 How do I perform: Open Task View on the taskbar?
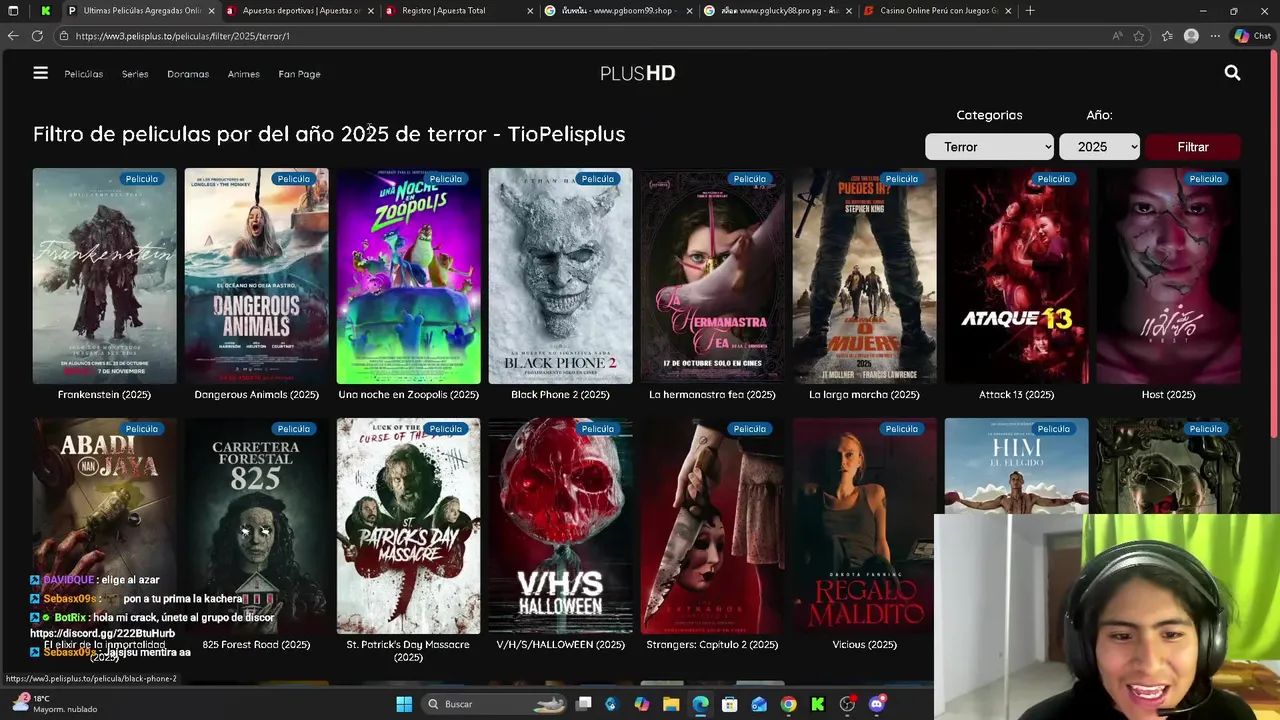pos(584,704)
